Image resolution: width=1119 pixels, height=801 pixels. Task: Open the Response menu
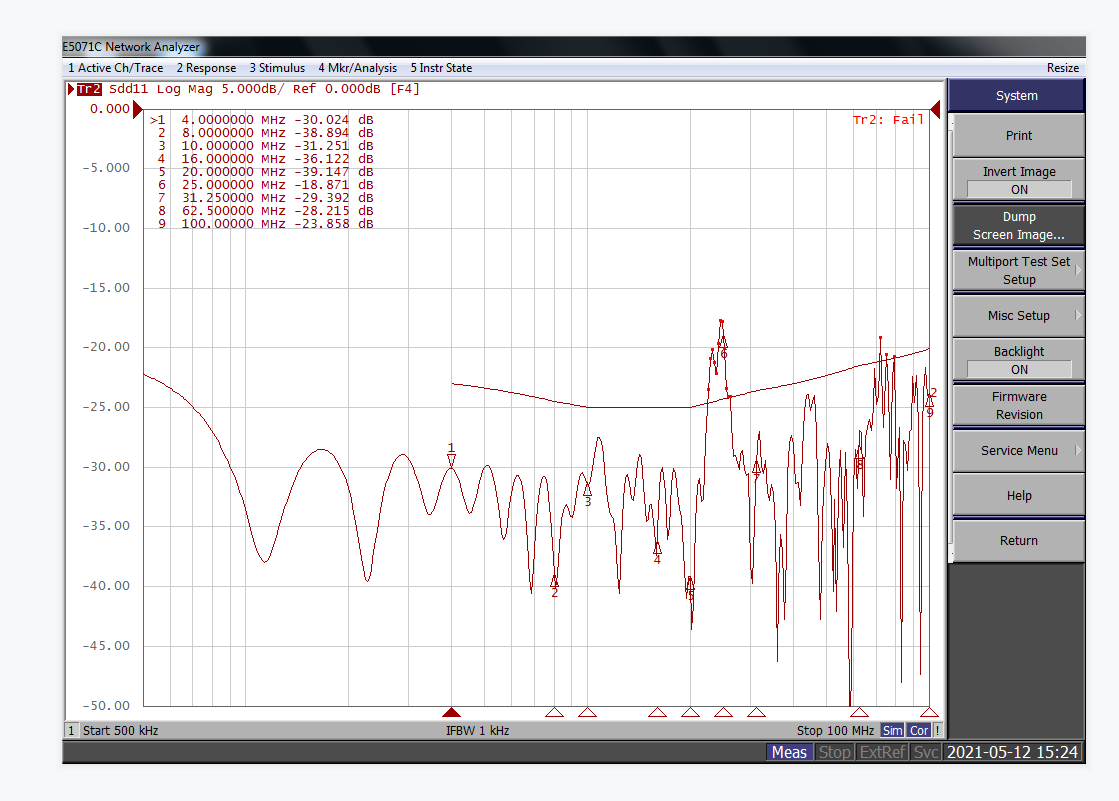pyautogui.click(x=206, y=68)
